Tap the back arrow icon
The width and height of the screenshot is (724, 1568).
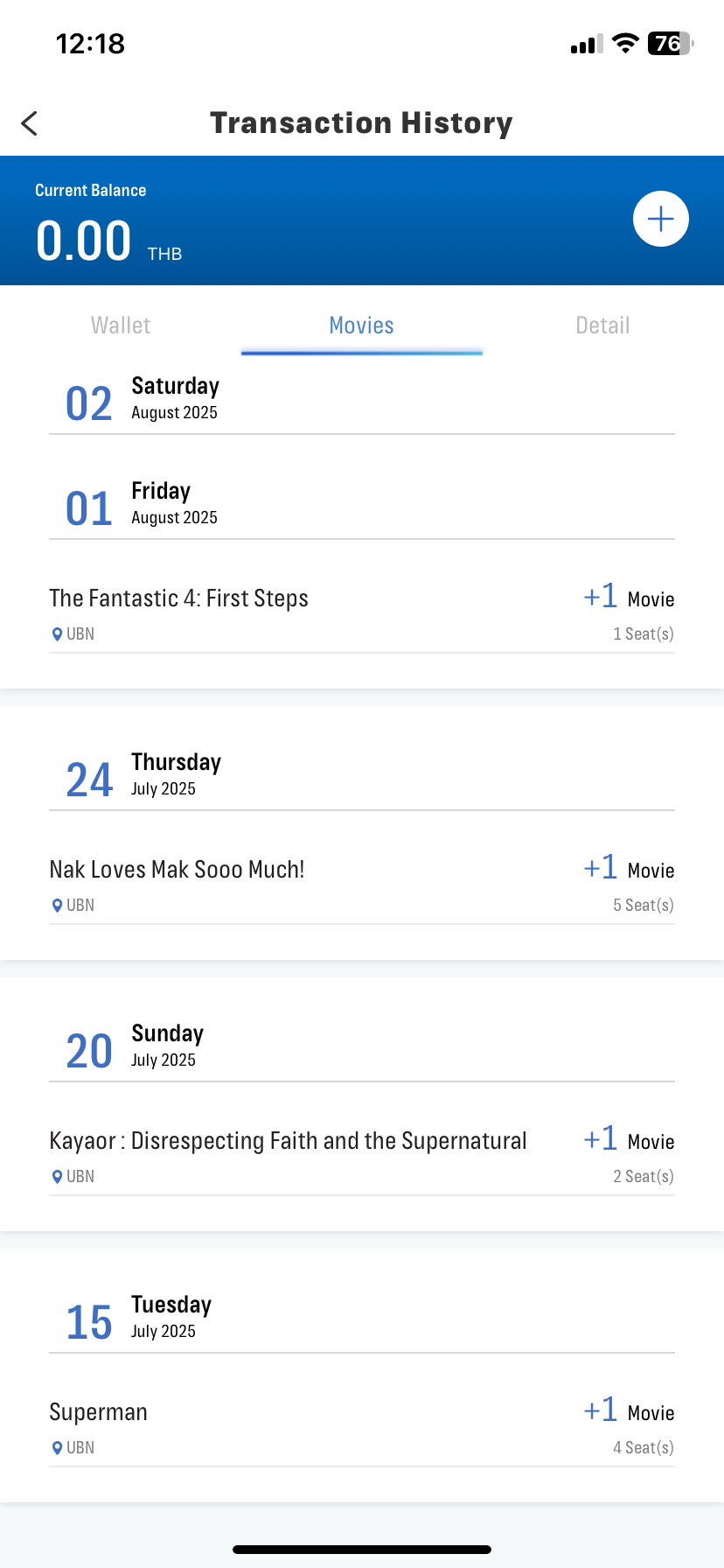click(30, 123)
